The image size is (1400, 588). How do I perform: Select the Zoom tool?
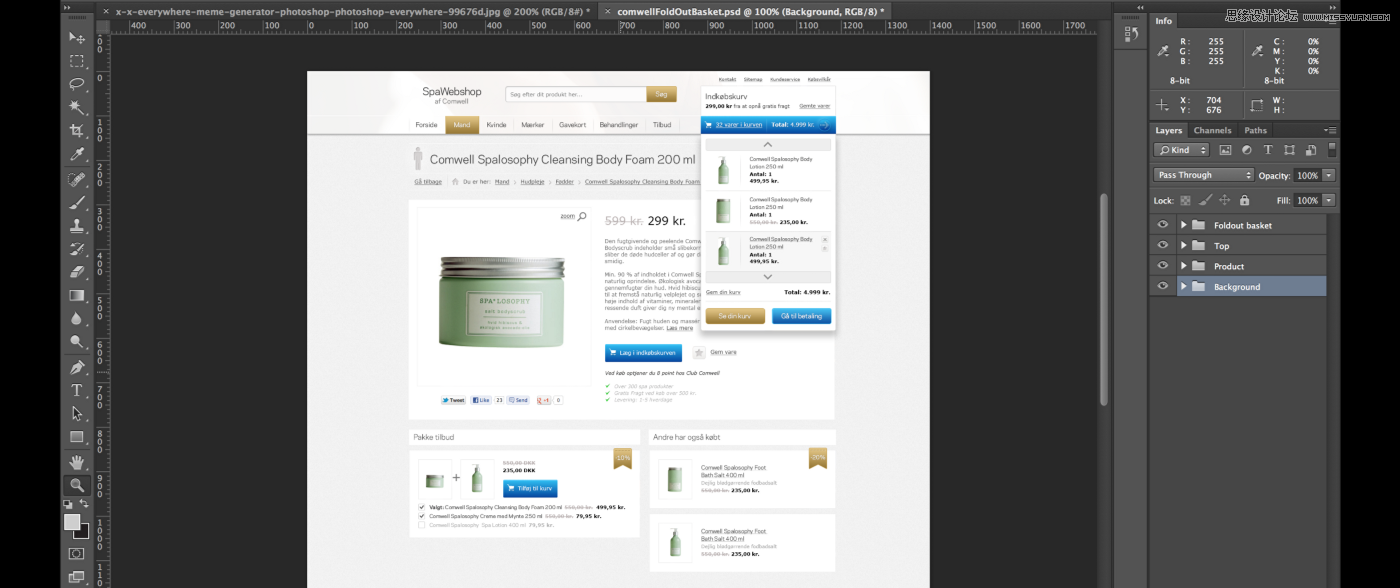pos(77,485)
